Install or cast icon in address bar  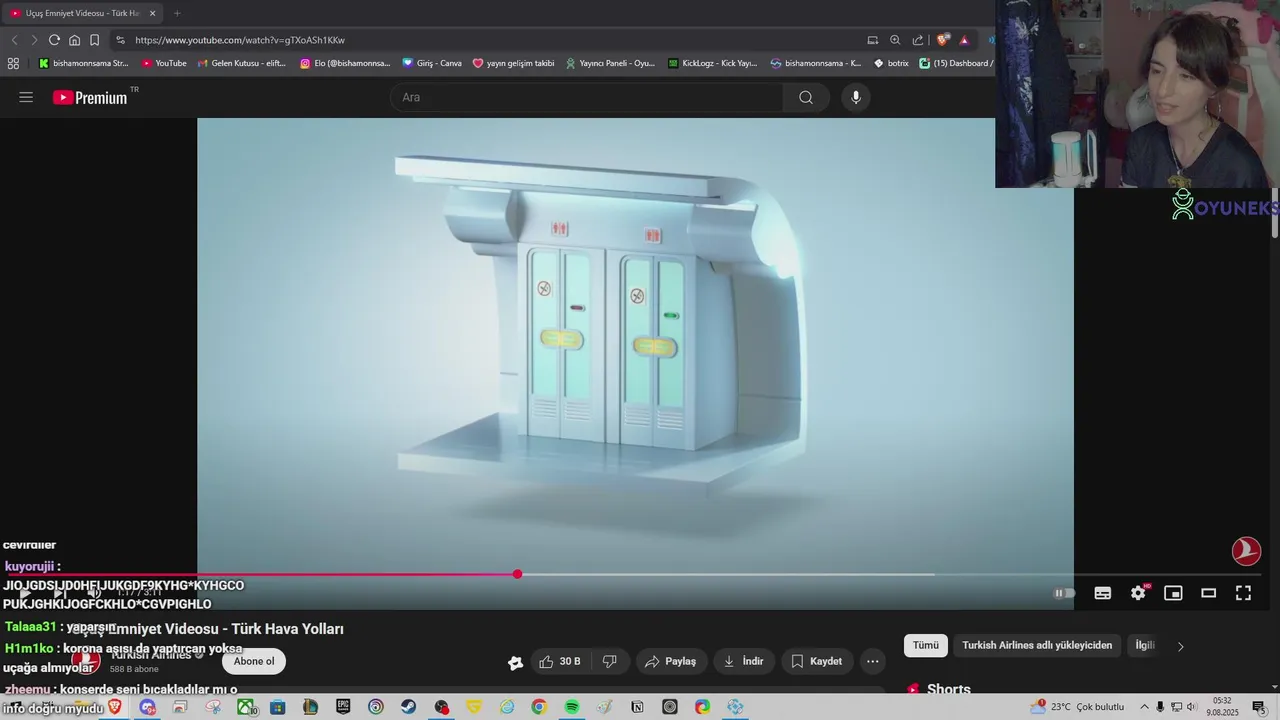pos(872,40)
